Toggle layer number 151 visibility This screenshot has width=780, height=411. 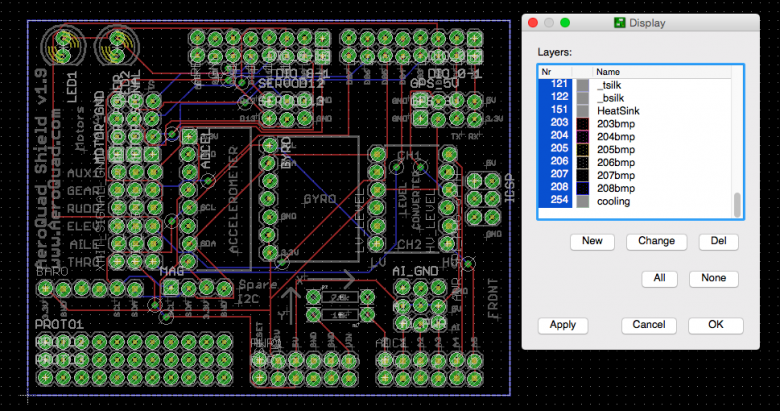point(558,109)
